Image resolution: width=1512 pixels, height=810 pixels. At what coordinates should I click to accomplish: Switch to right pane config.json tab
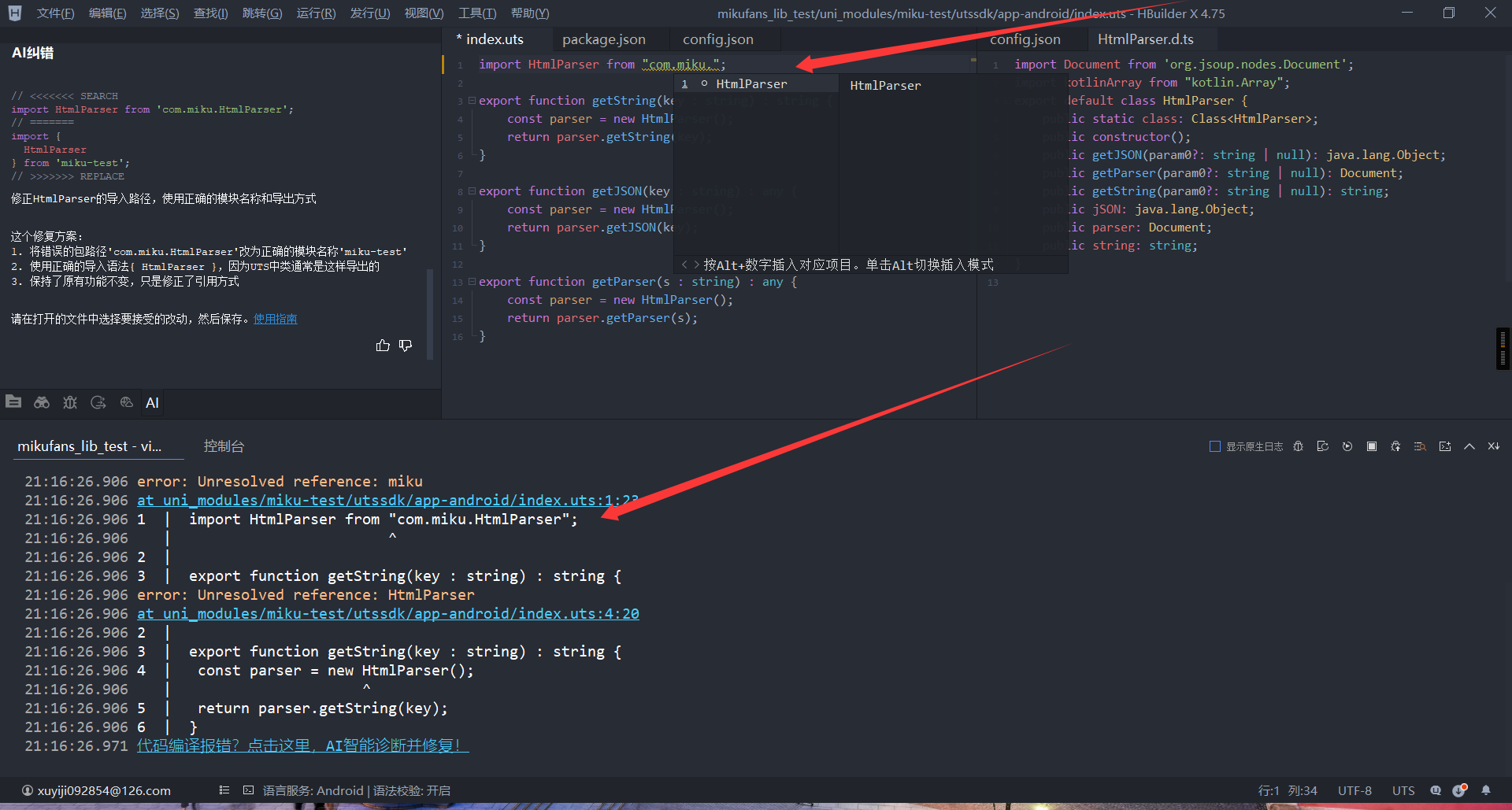click(1025, 39)
